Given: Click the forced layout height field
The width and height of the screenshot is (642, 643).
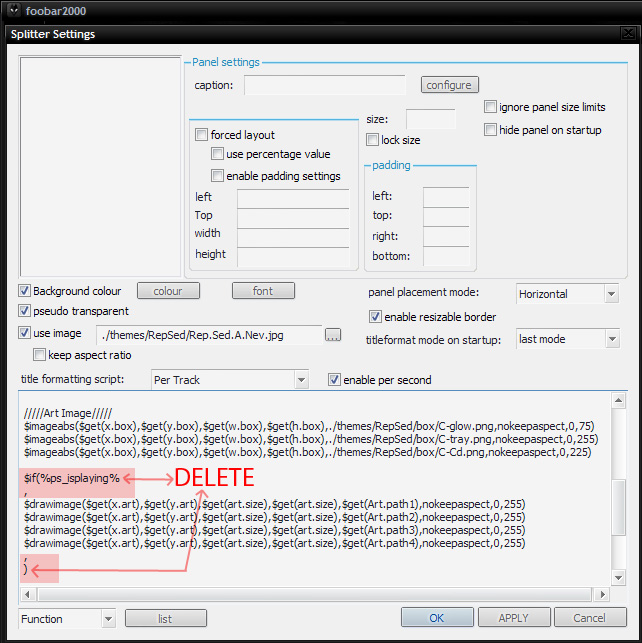Looking at the screenshot, I should [x=293, y=258].
